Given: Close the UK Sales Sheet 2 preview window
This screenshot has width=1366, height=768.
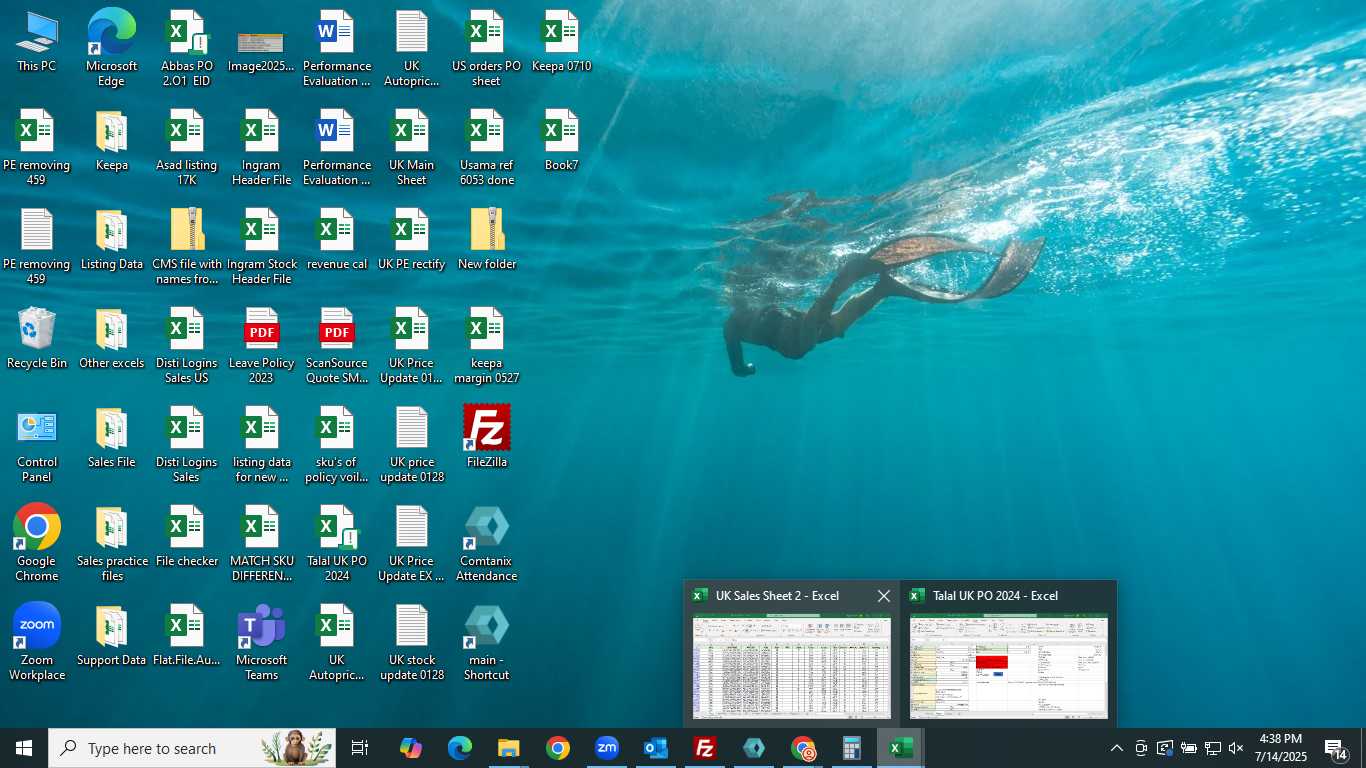Looking at the screenshot, I should pyautogui.click(x=883, y=596).
